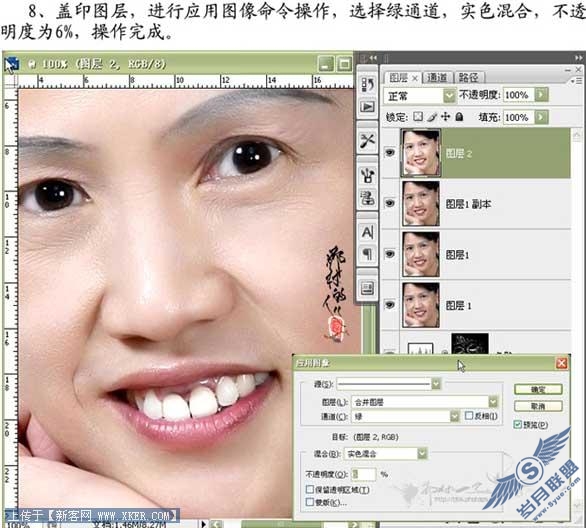Close the Apply Image dialog
The image size is (586, 528).
click(x=561, y=363)
